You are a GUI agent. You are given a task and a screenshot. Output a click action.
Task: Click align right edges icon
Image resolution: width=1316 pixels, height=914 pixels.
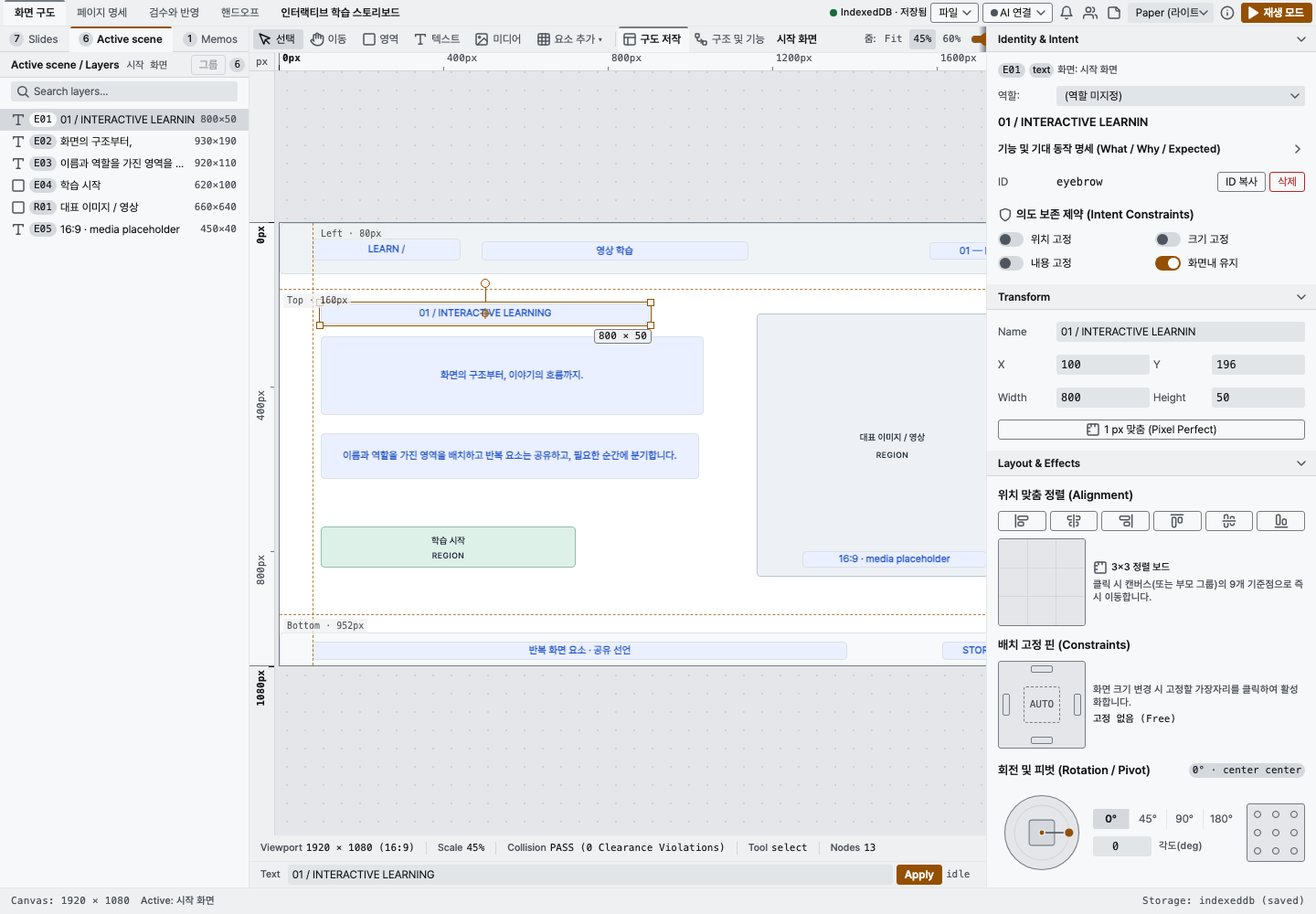[x=1126, y=521]
